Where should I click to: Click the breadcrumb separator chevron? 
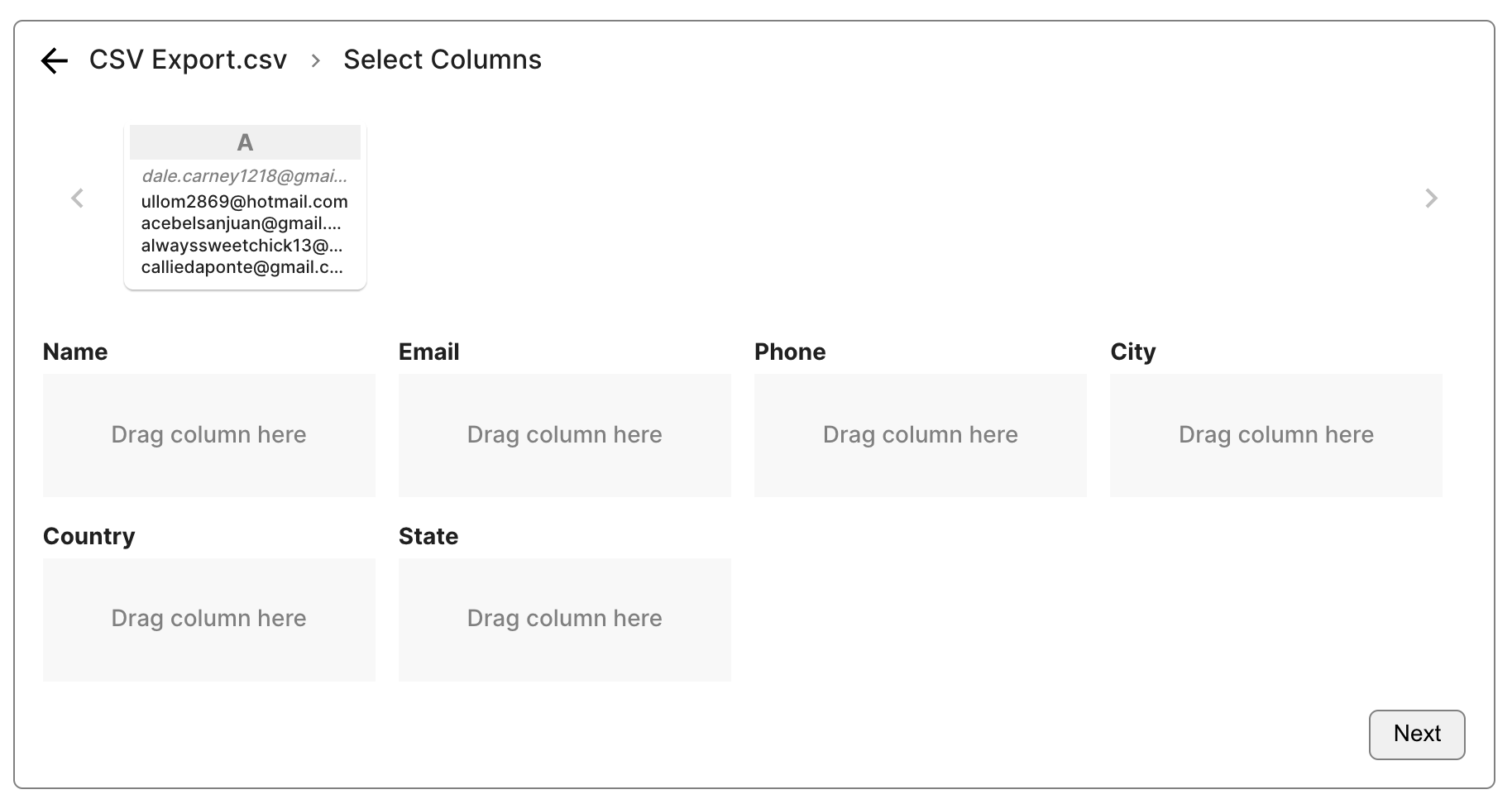pyautogui.click(x=315, y=60)
